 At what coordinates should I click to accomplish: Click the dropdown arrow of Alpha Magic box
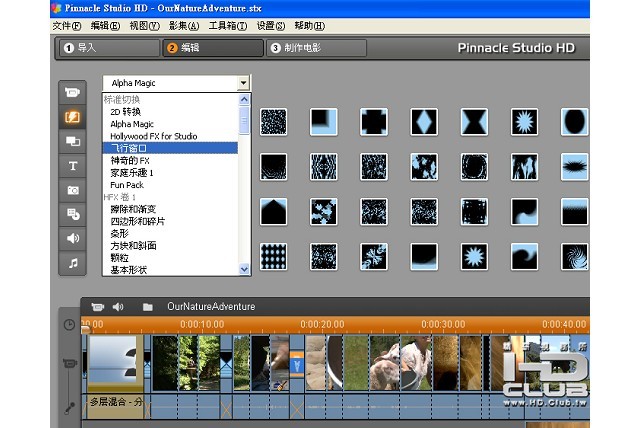tap(243, 83)
